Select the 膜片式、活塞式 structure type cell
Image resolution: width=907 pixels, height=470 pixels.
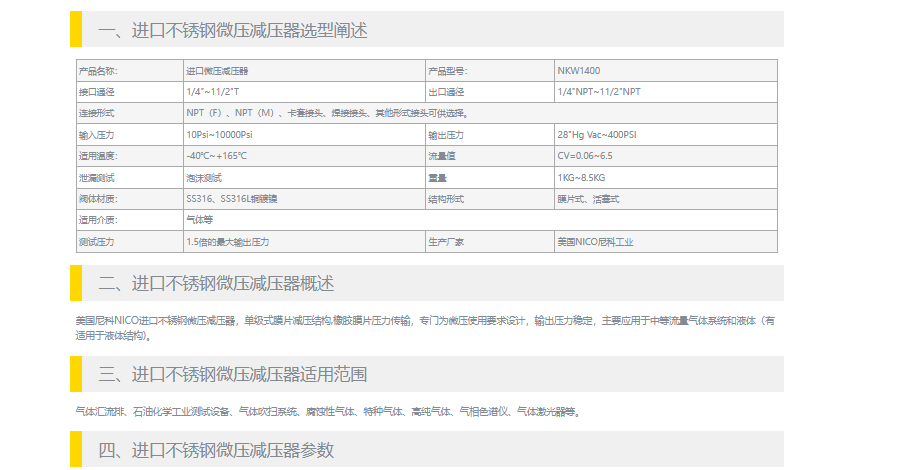[x=588, y=199]
